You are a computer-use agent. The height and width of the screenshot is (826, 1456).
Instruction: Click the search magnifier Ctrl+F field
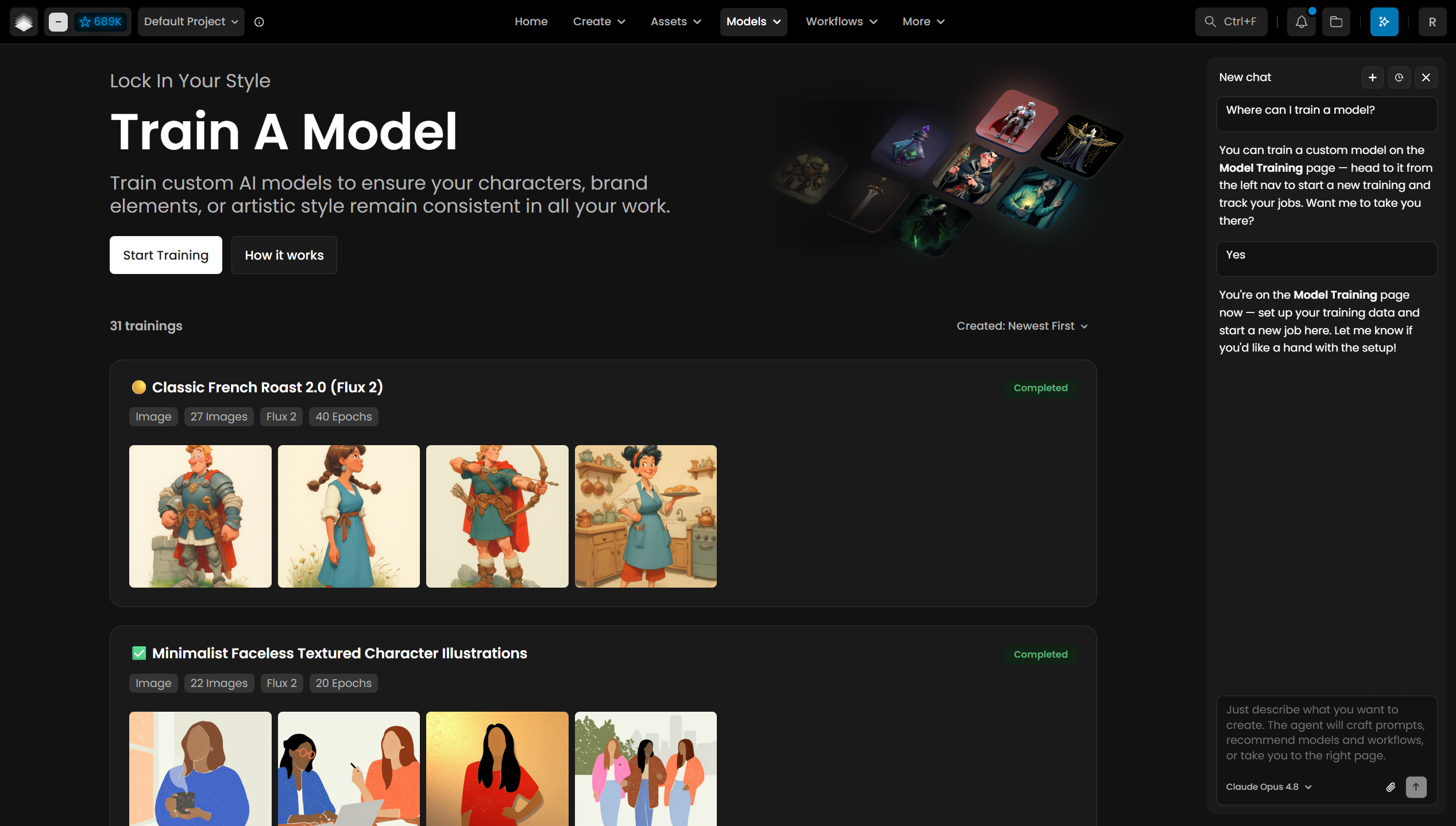point(1231,22)
